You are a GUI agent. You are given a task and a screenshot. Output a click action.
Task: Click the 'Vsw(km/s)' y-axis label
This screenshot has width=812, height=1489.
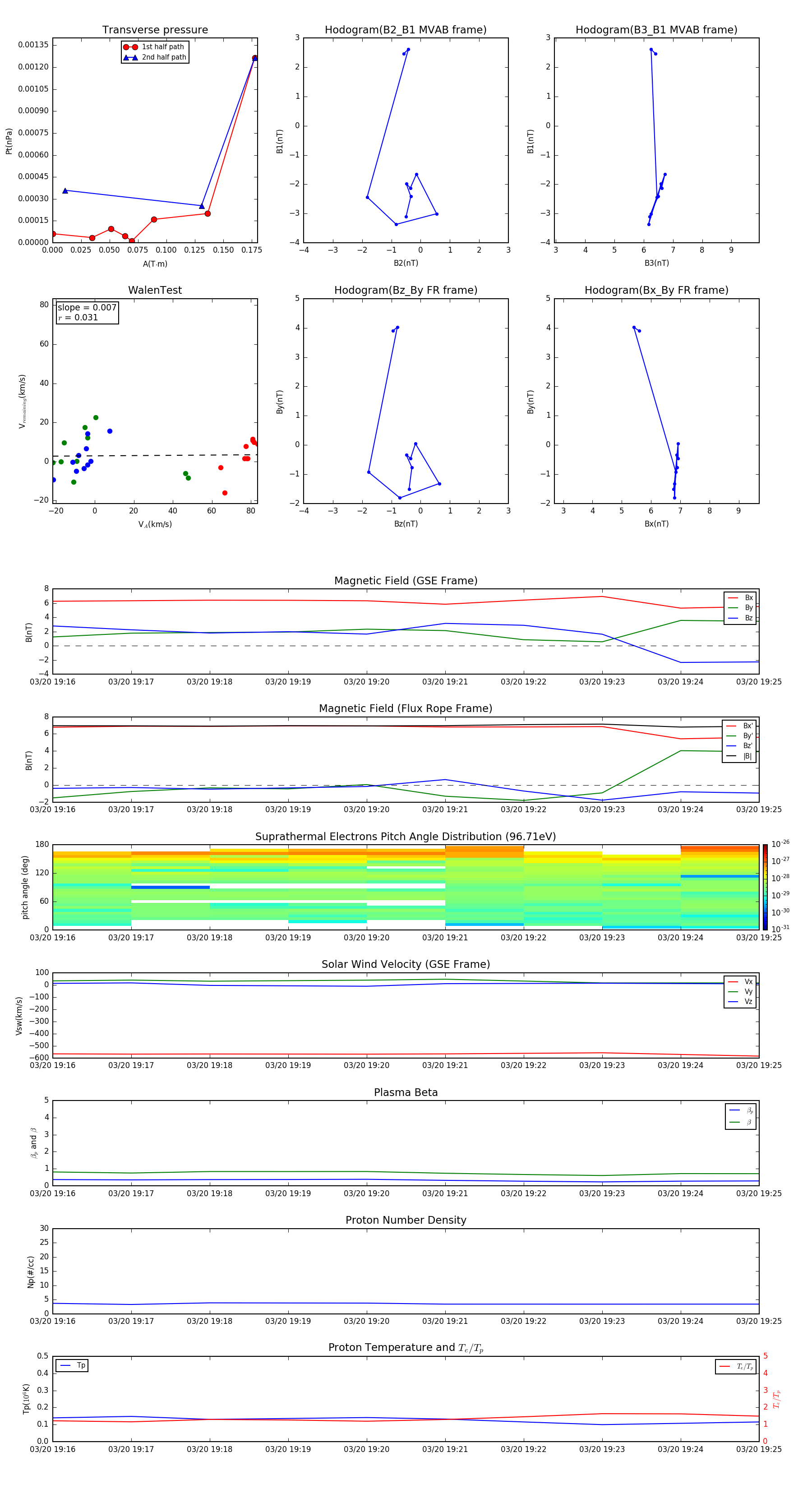pyautogui.click(x=18, y=1016)
